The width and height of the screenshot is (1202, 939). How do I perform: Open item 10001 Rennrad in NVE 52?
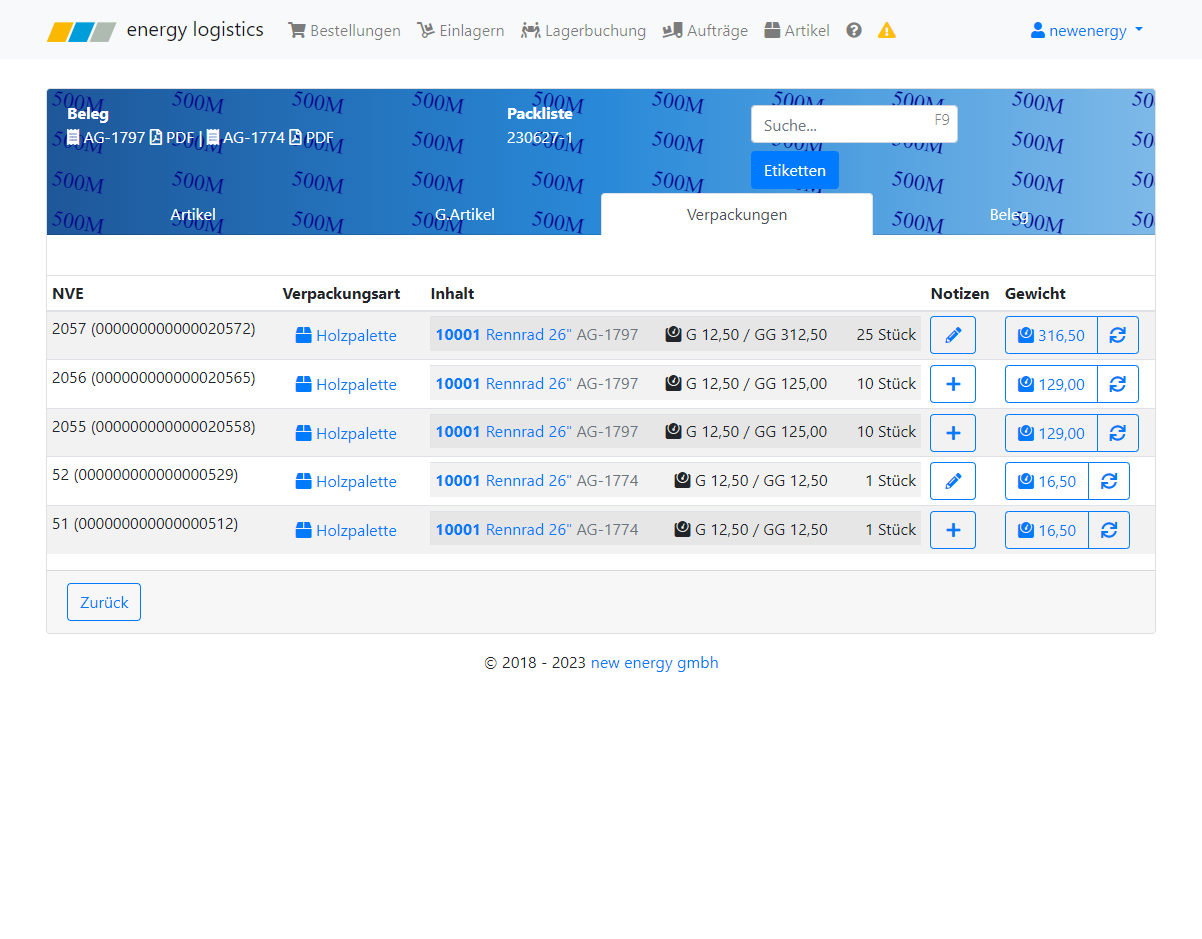coord(503,480)
